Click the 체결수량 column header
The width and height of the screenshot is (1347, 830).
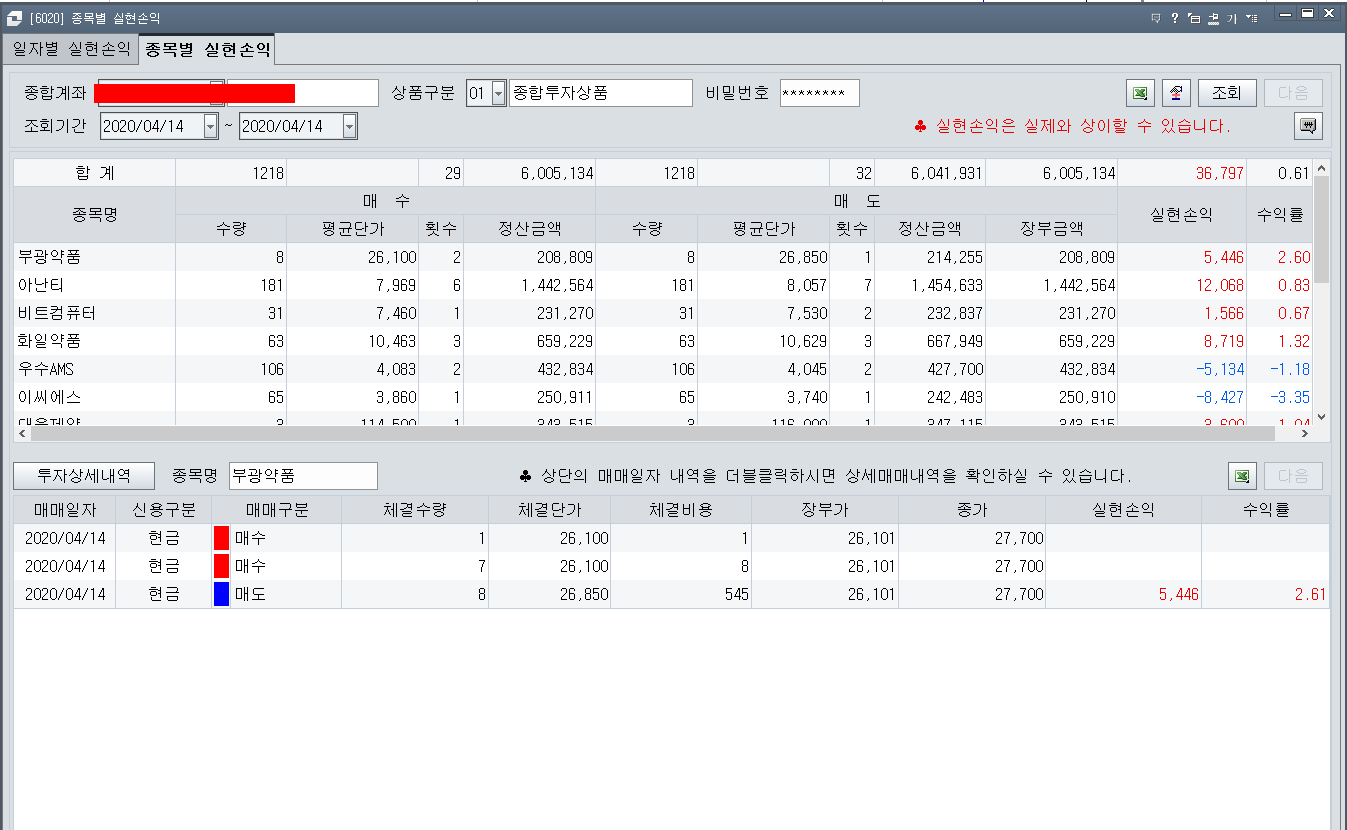[414, 510]
